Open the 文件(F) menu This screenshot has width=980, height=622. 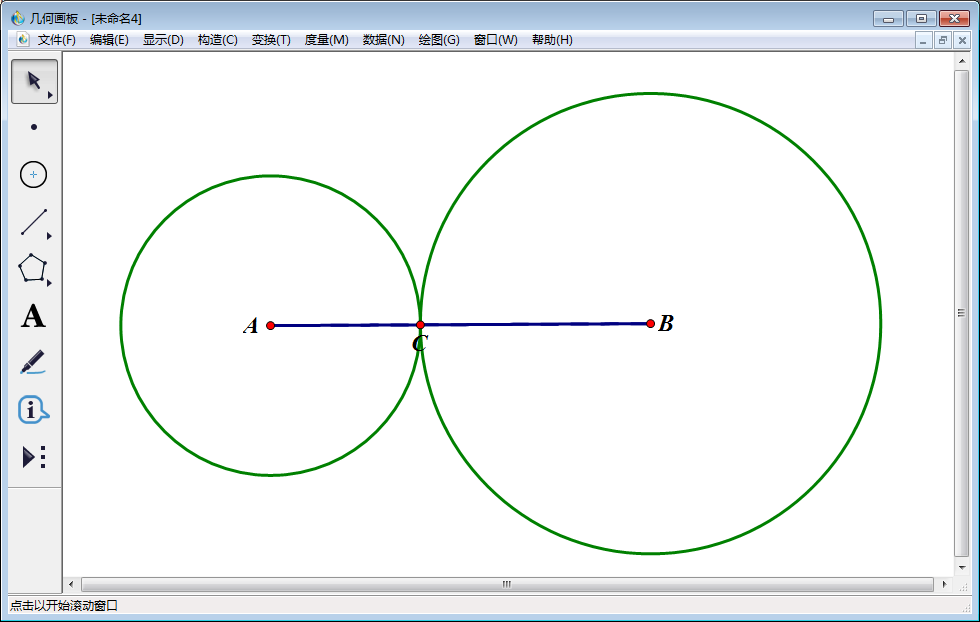click(x=56, y=40)
